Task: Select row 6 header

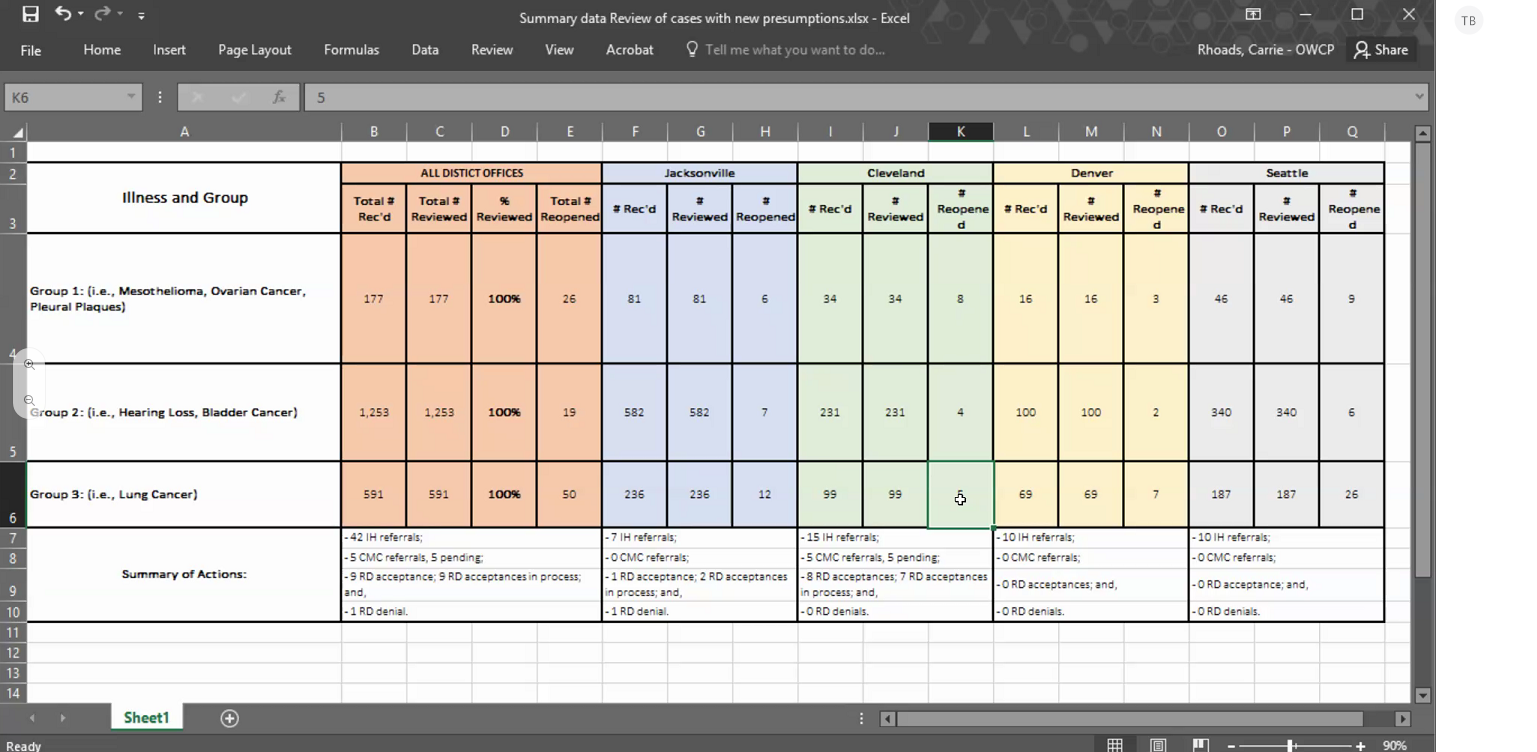Action: (13, 495)
